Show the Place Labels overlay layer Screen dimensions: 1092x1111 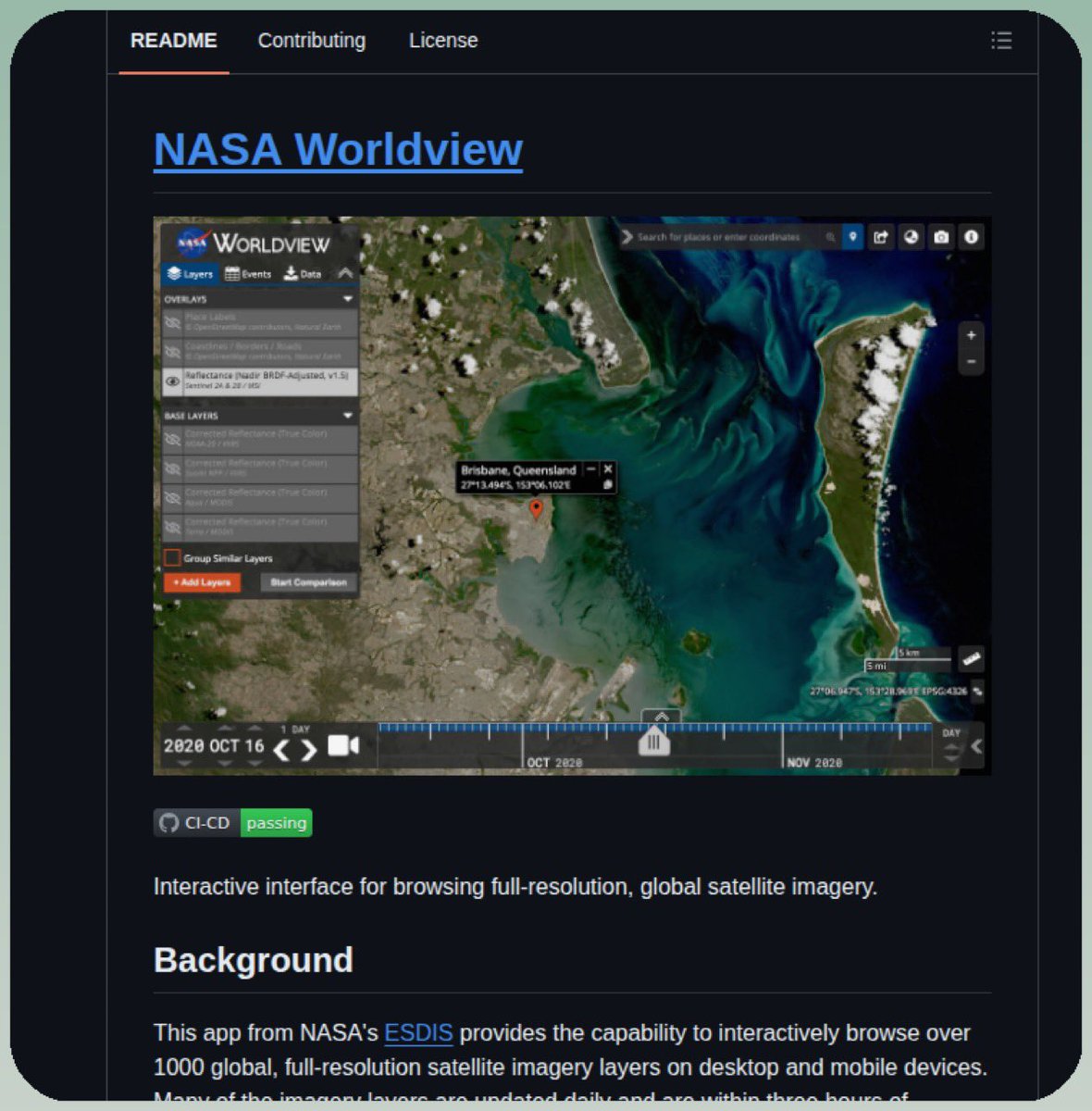click(172, 323)
